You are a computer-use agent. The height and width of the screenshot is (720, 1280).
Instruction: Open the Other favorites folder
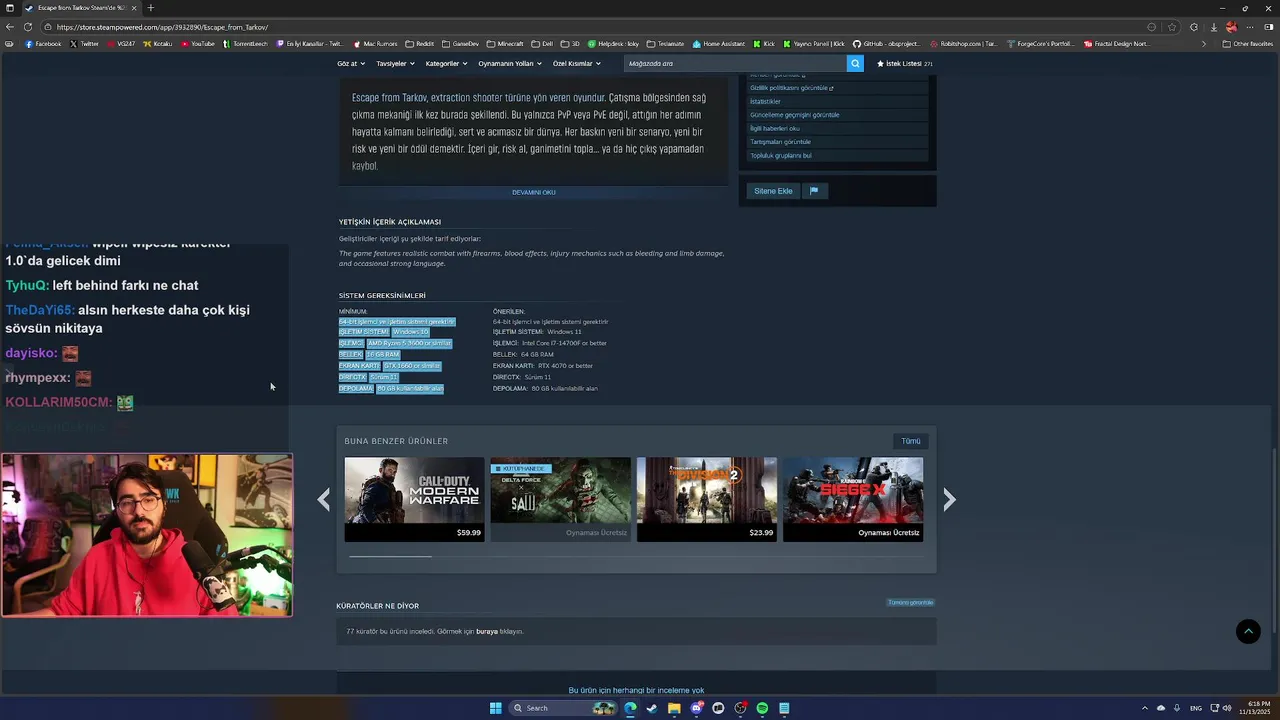(1247, 44)
